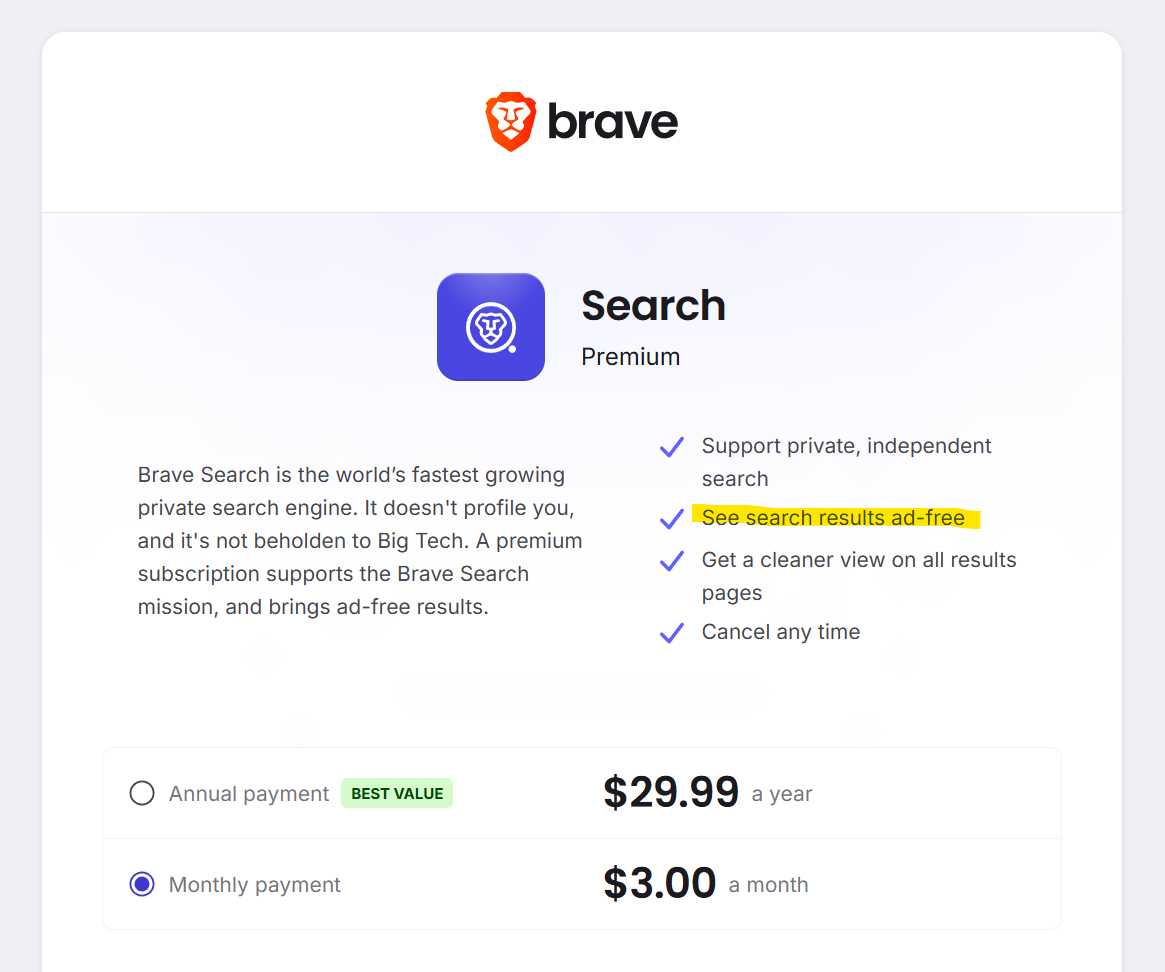Click the checkmark beside 'Get a cleaner view'

[x=672, y=561]
